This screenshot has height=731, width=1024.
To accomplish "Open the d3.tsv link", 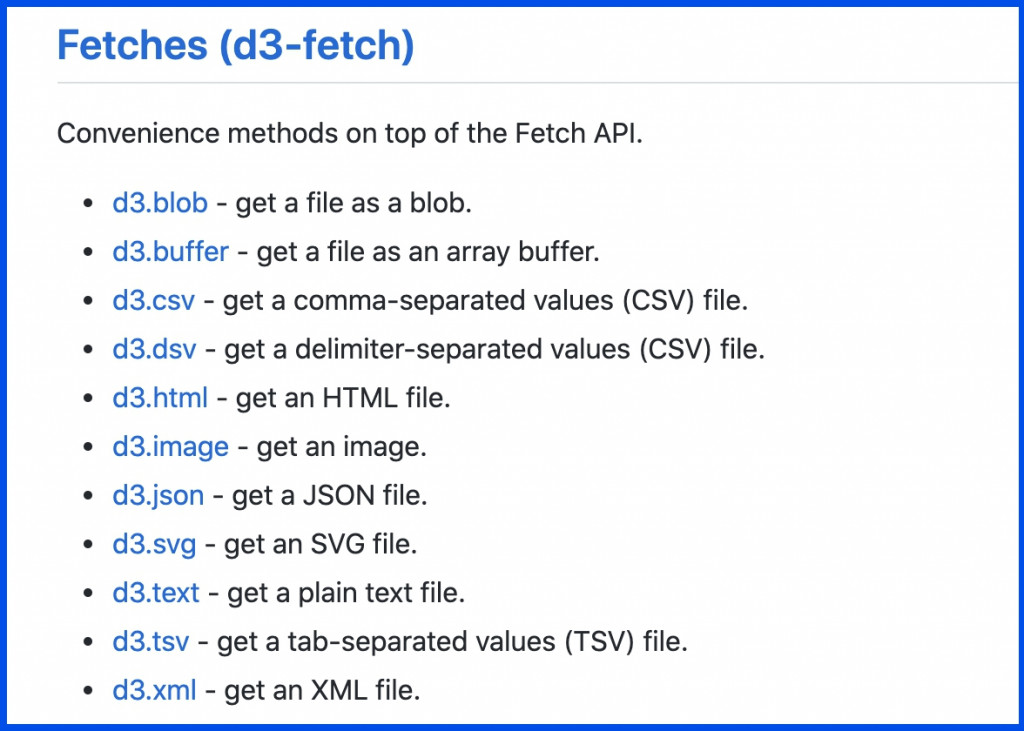I will 151,642.
